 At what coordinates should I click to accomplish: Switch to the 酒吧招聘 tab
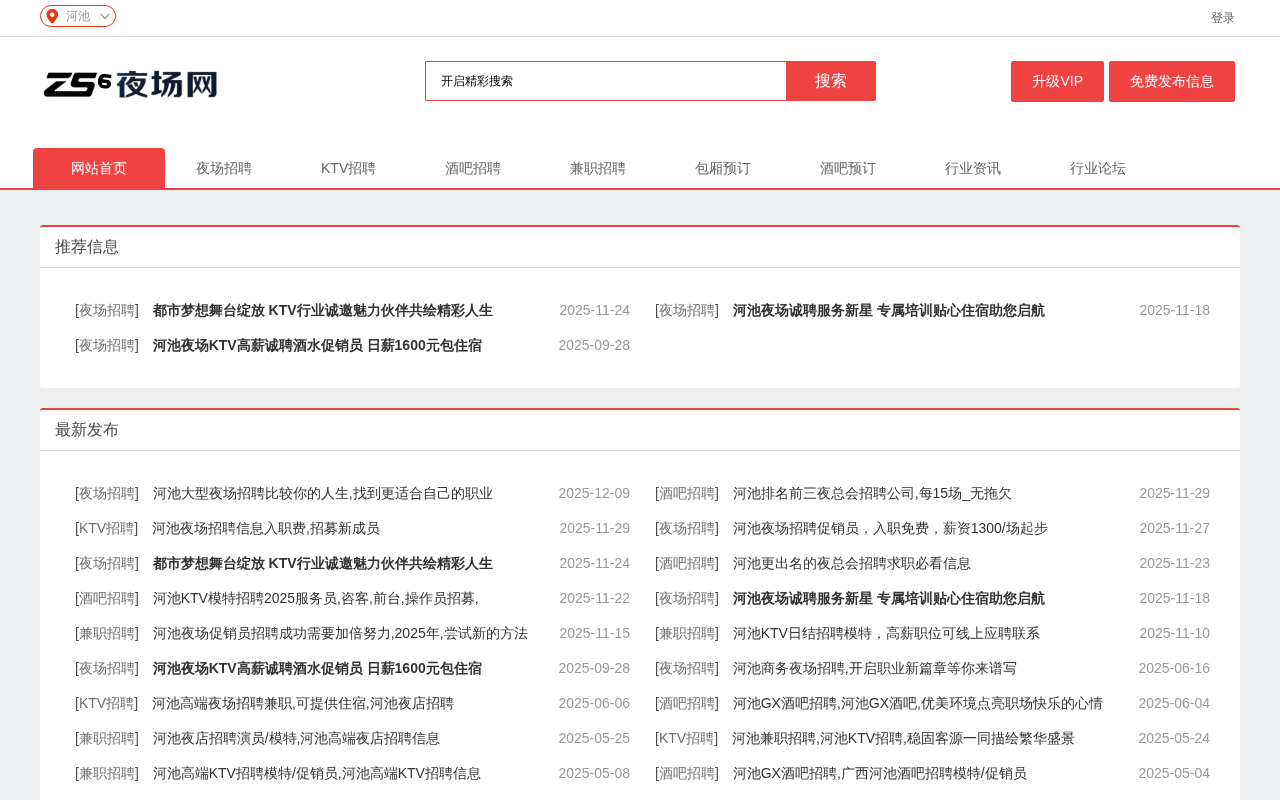click(473, 168)
